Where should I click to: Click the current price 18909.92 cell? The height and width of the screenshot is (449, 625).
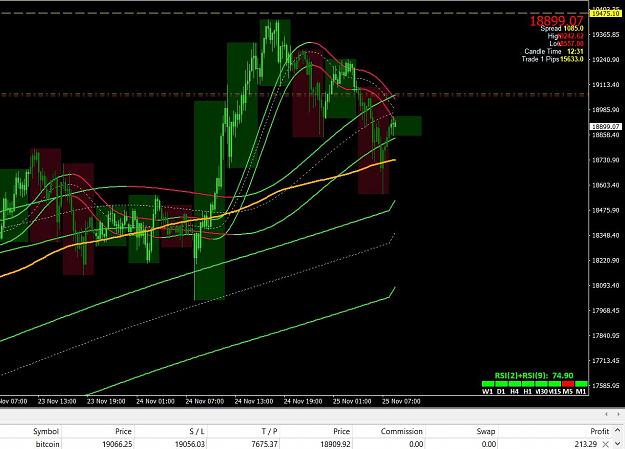click(x=335, y=444)
